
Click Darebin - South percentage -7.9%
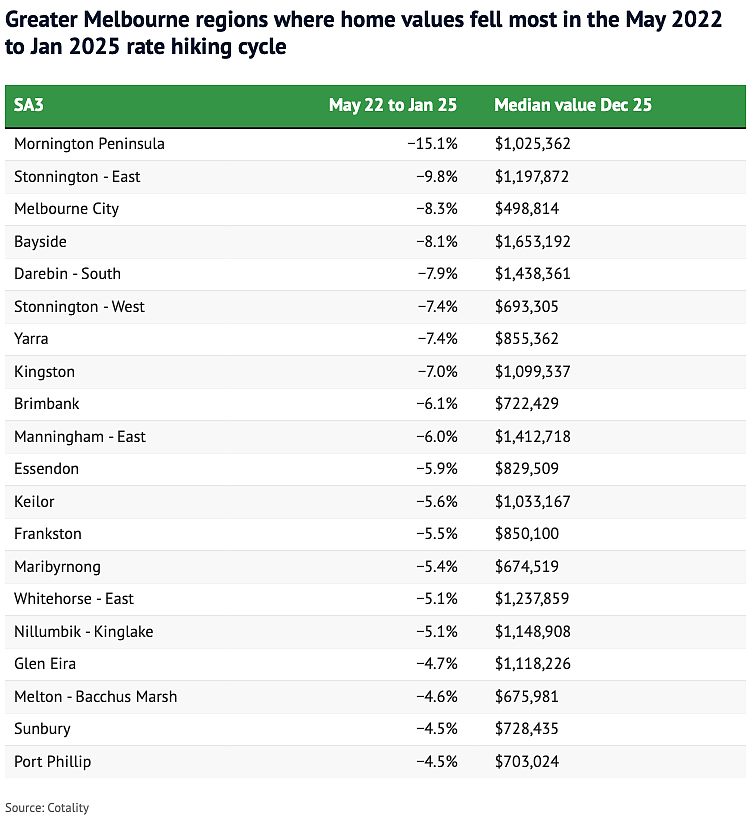(437, 274)
